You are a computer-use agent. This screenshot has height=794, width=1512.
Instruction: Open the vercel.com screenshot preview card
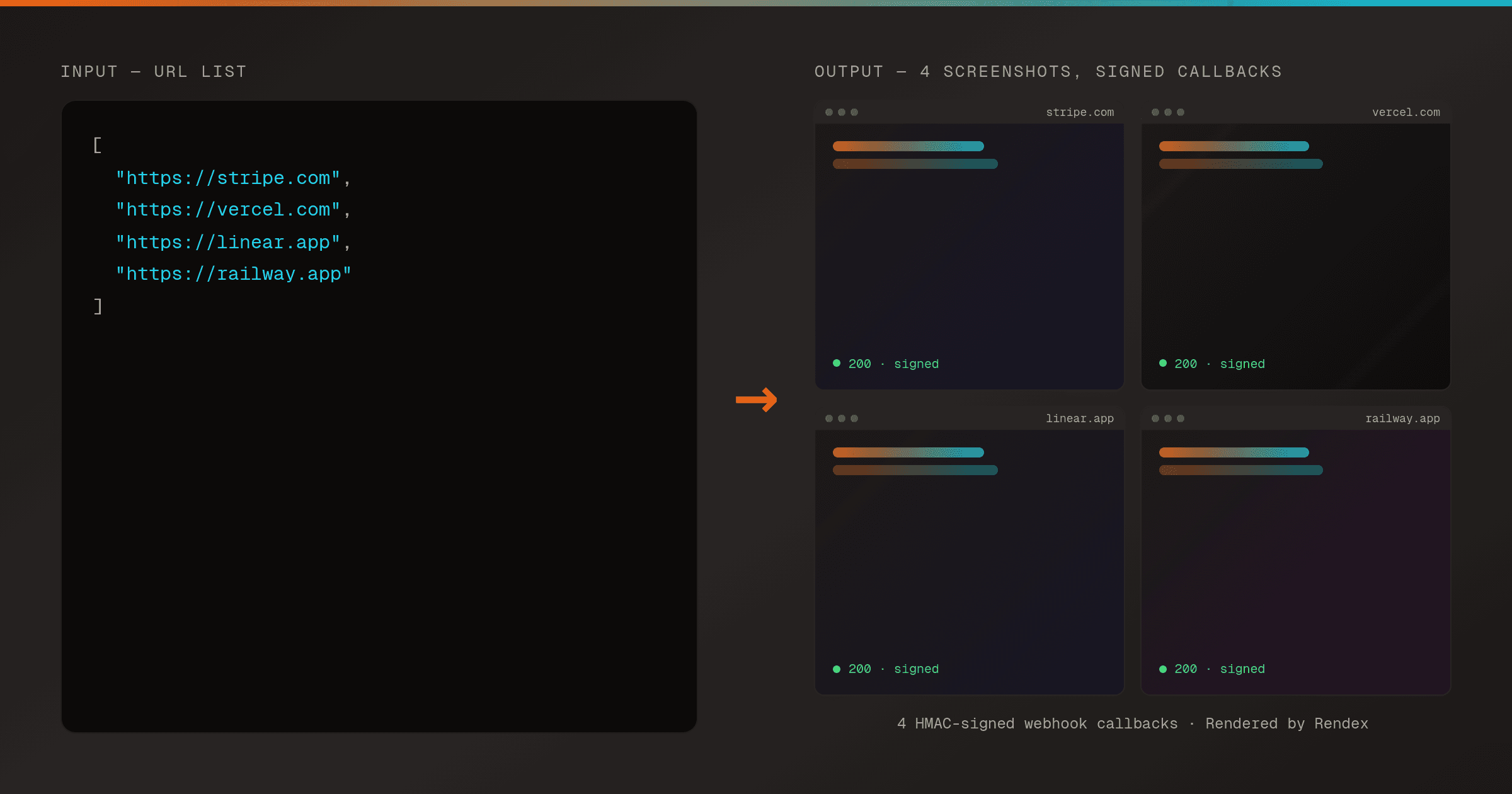click(1296, 245)
